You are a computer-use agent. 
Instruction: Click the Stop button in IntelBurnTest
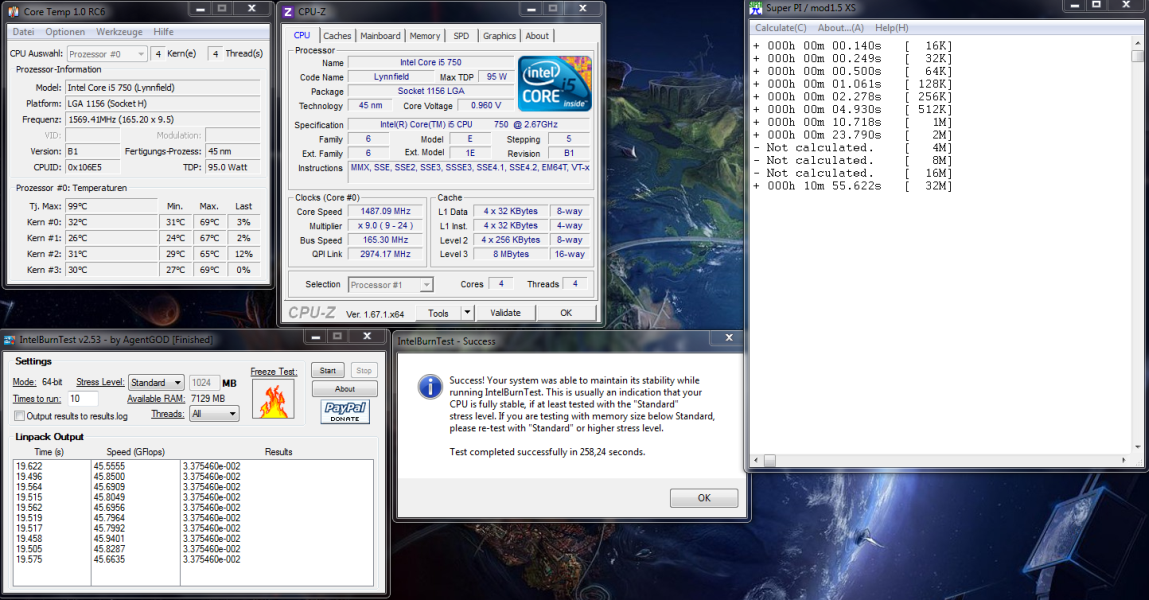point(363,371)
